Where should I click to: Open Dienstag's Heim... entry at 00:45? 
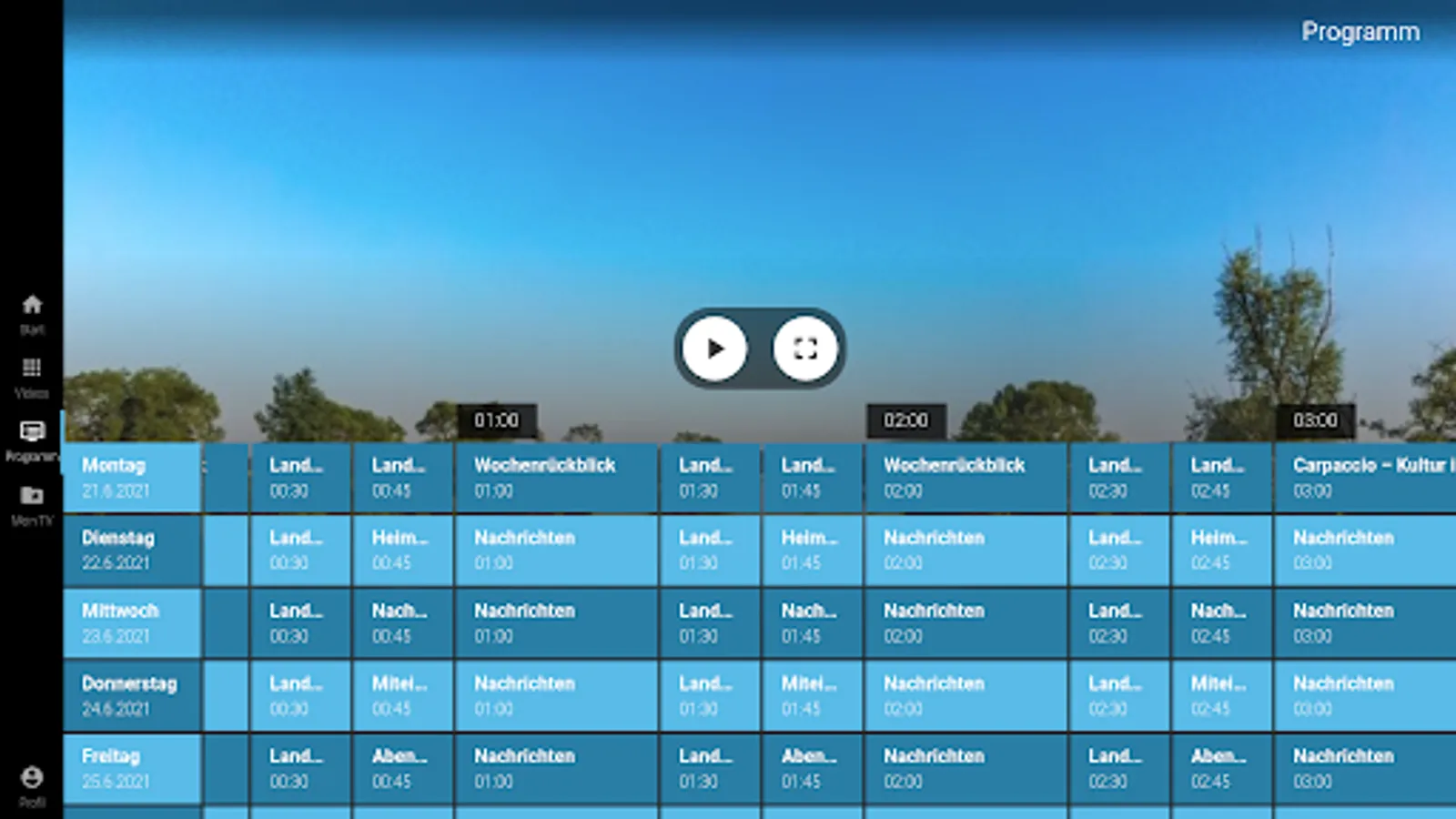pos(403,551)
